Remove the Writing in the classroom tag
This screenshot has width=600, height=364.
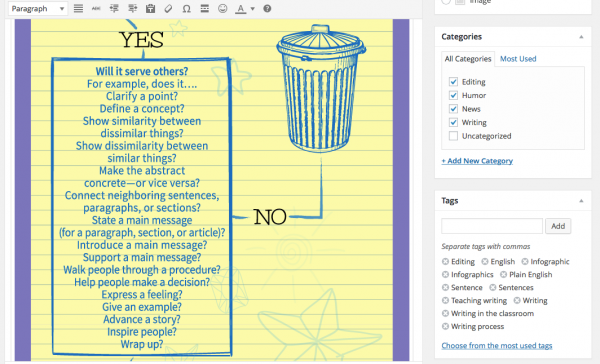click(445, 313)
